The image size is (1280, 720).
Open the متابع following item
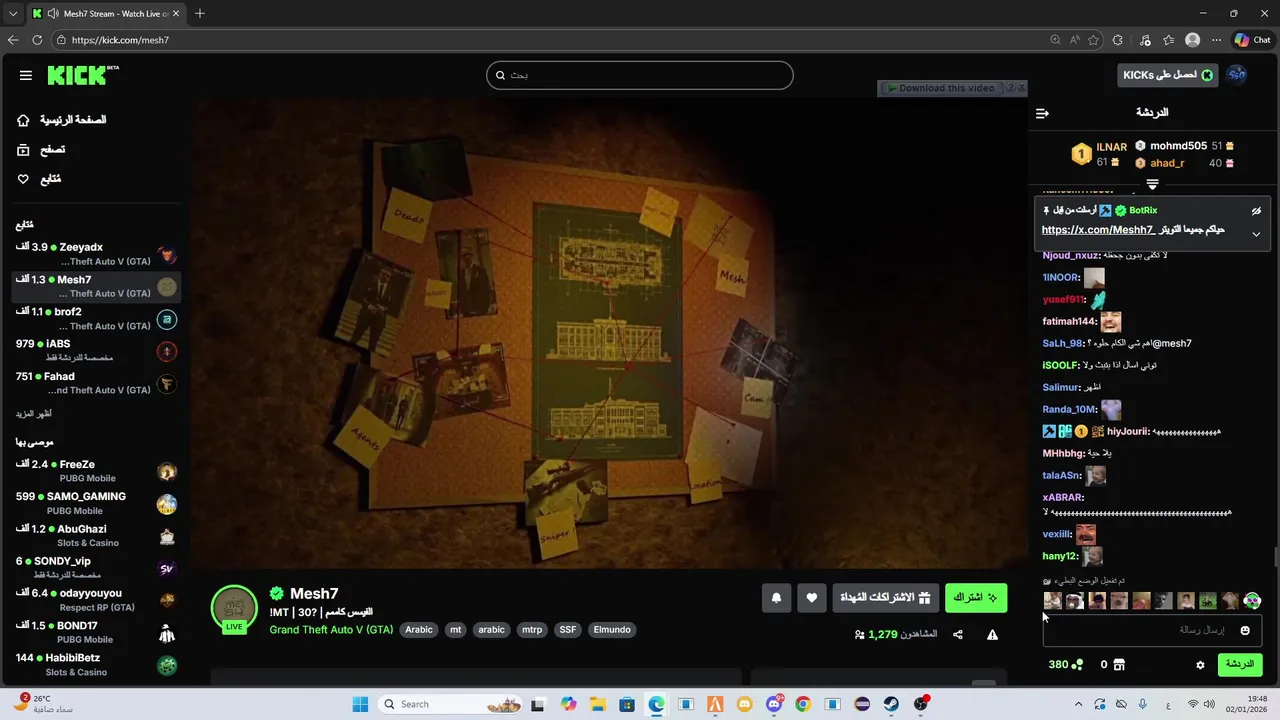(39, 179)
